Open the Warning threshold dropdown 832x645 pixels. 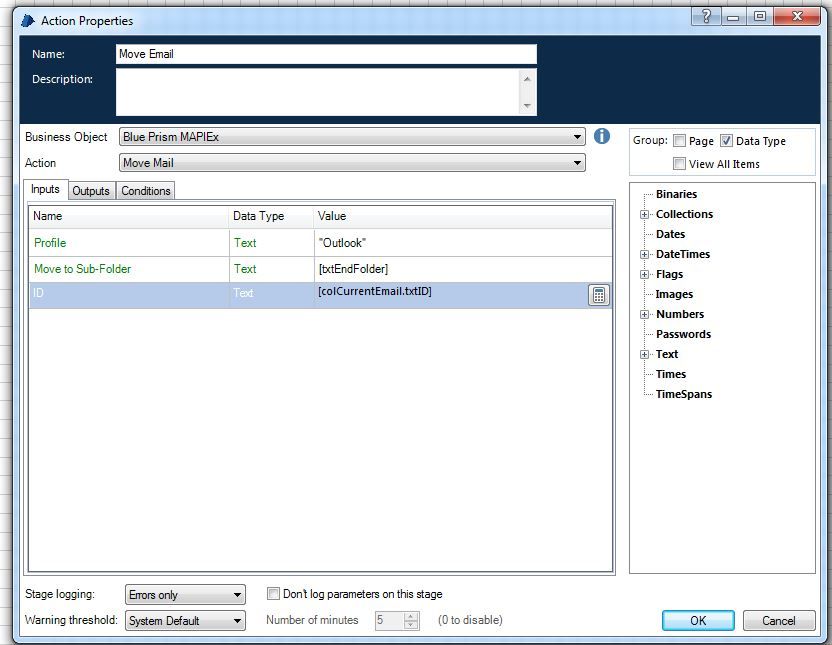pos(185,621)
